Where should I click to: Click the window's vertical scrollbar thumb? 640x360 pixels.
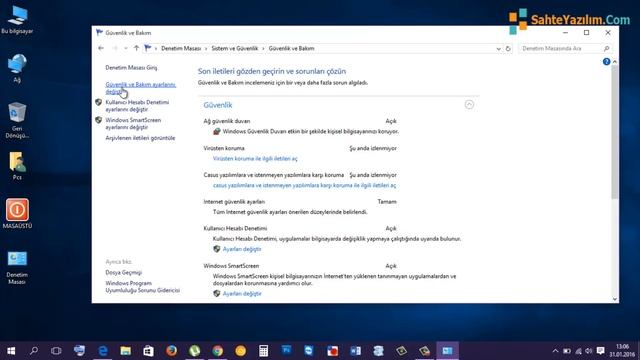[615, 131]
